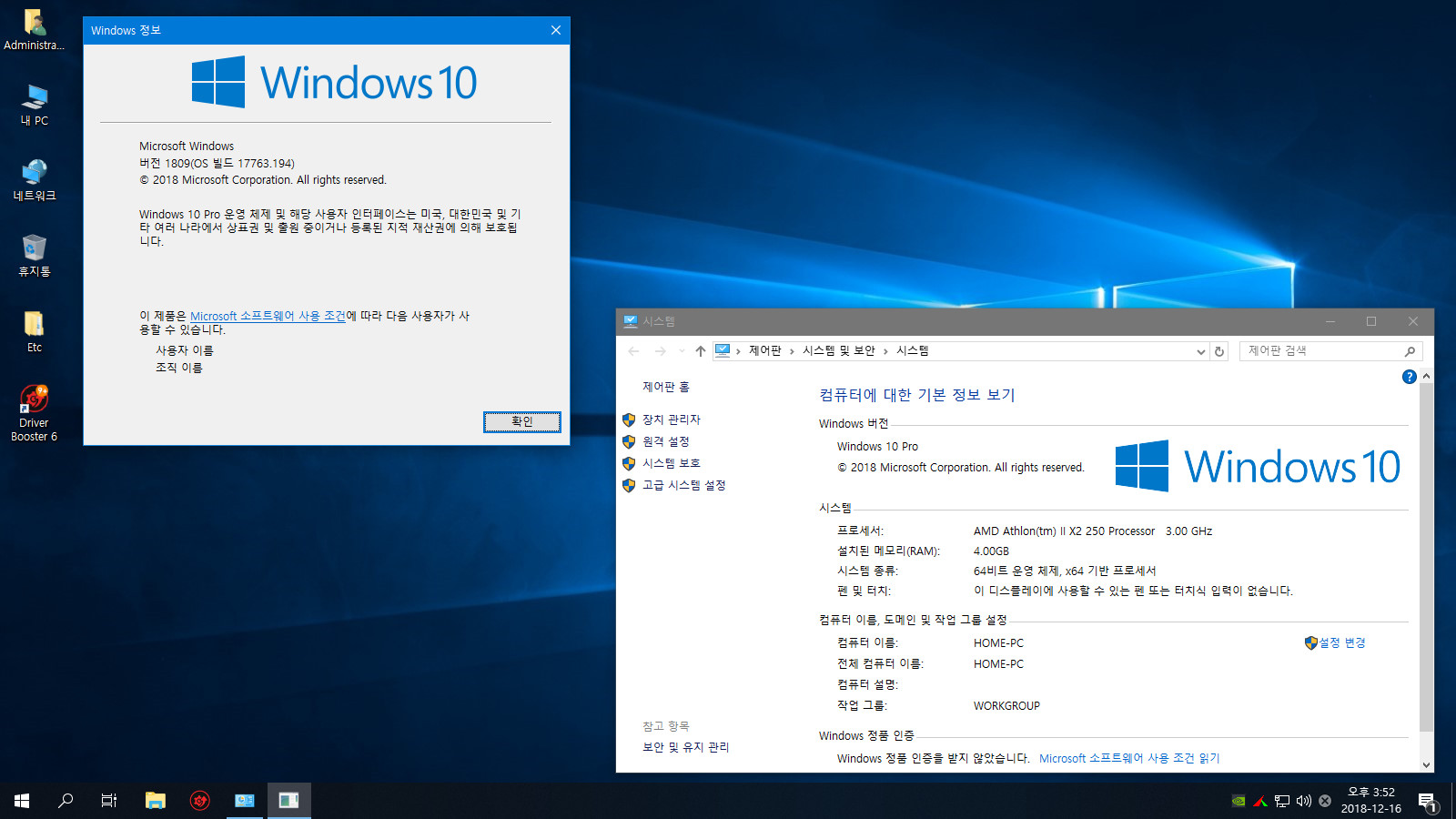Open the Microsoft 소프트웨어 사용 조건 link
The width and height of the screenshot is (1456, 819).
[268, 316]
